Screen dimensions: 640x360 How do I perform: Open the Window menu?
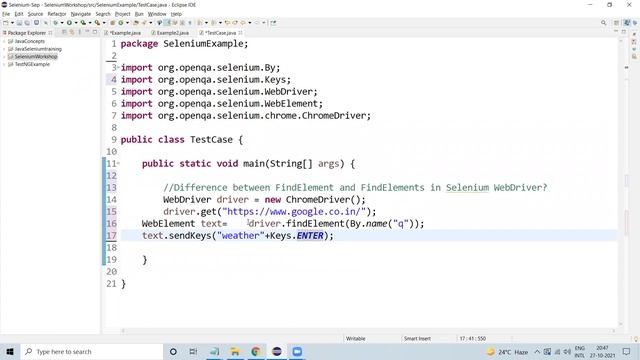[157, 14]
